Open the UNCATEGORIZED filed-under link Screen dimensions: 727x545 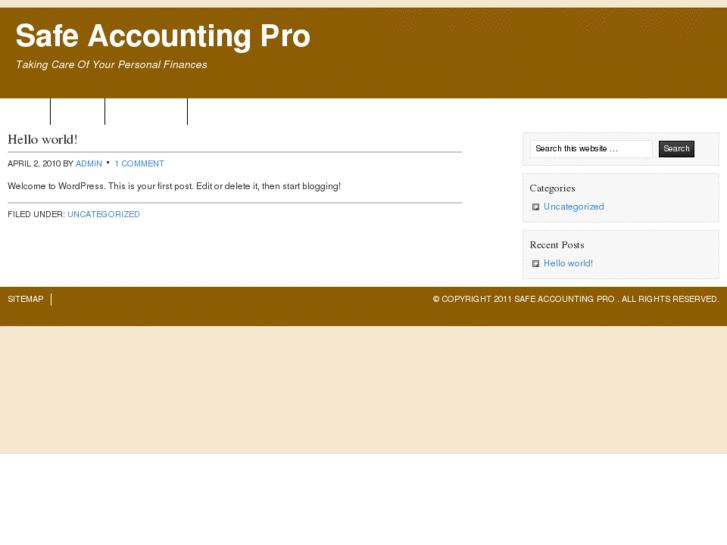coord(103,214)
